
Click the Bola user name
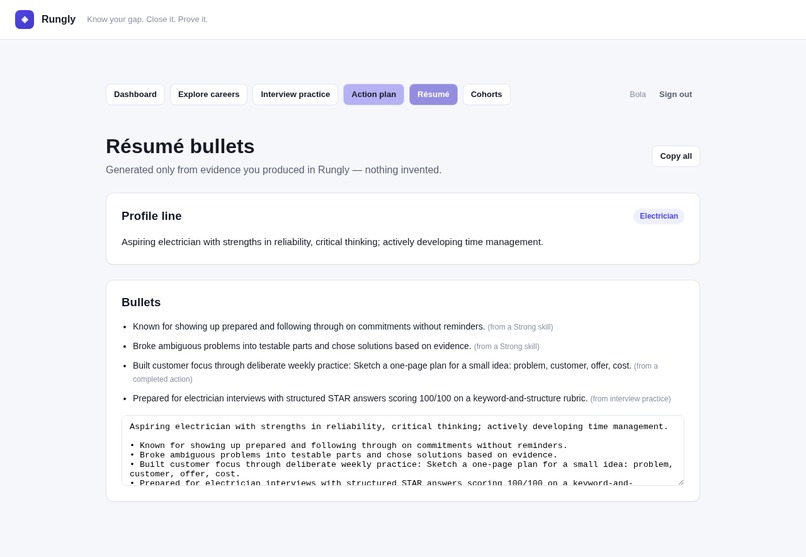[x=637, y=95]
